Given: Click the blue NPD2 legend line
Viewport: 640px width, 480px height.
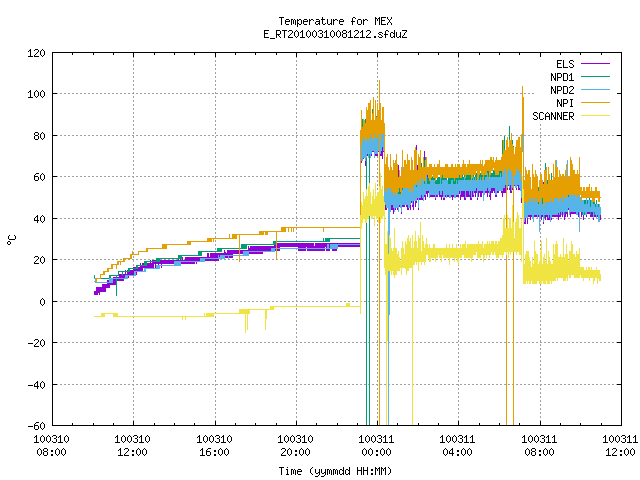Looking at the screenshot, I should [595, 90].
